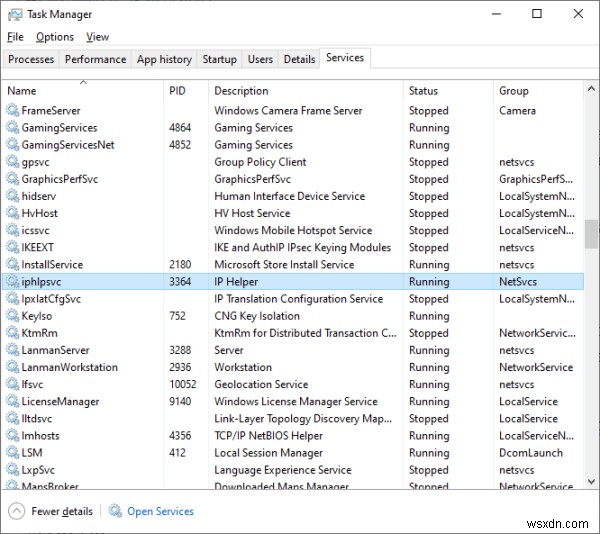Click the vertical scrollbar thumb
The image size is (600, 534).
[591, 234]
